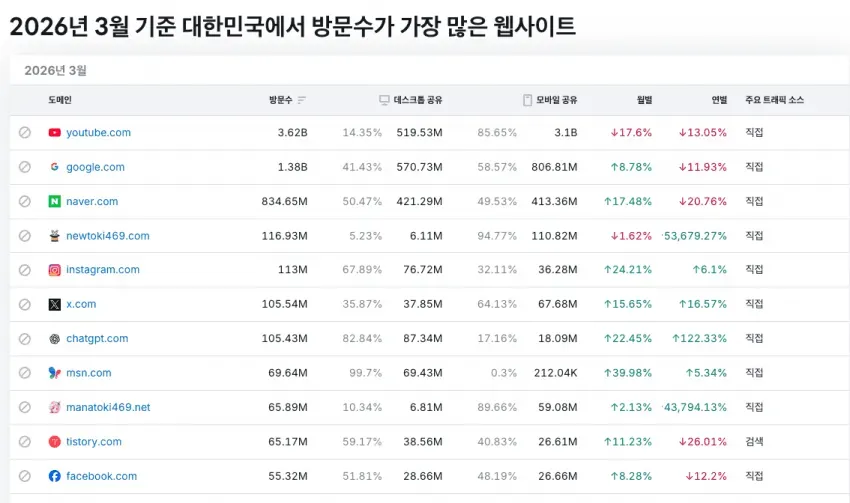
Task: Click the 주요 트래픽 소스 column header
Action: click(775, 100)
